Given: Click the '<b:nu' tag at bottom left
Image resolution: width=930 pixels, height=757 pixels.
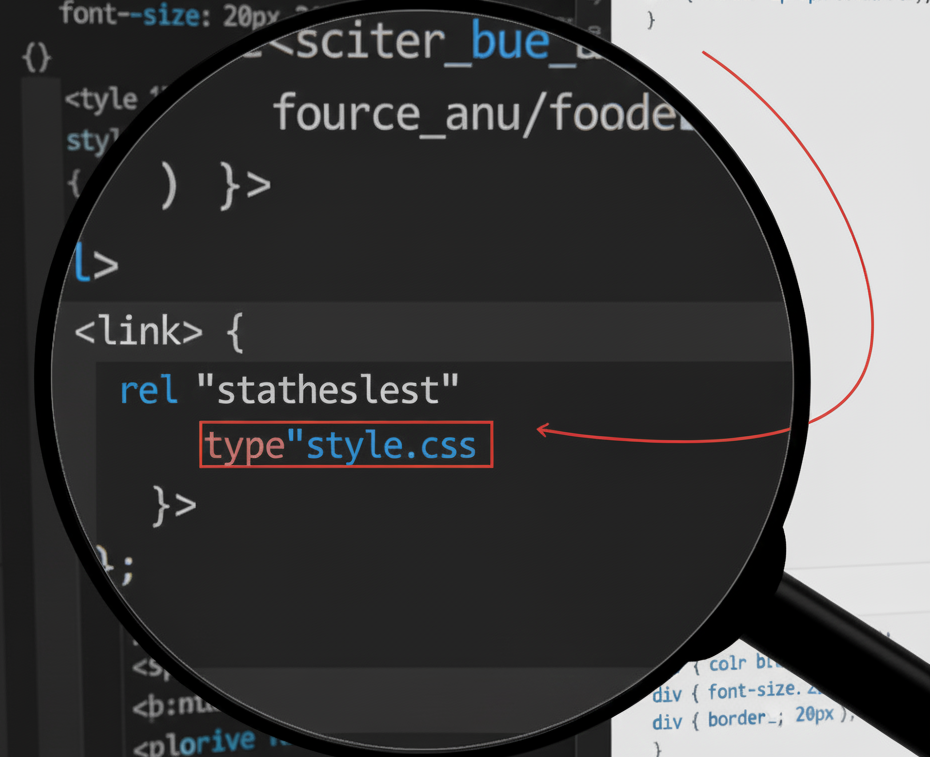Looking at the screenshot, I should 170,707.
